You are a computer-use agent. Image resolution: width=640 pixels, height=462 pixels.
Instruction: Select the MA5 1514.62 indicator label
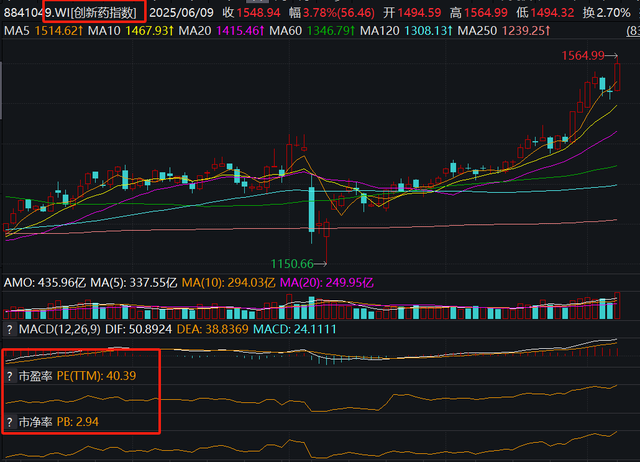[x=43, y=31]
